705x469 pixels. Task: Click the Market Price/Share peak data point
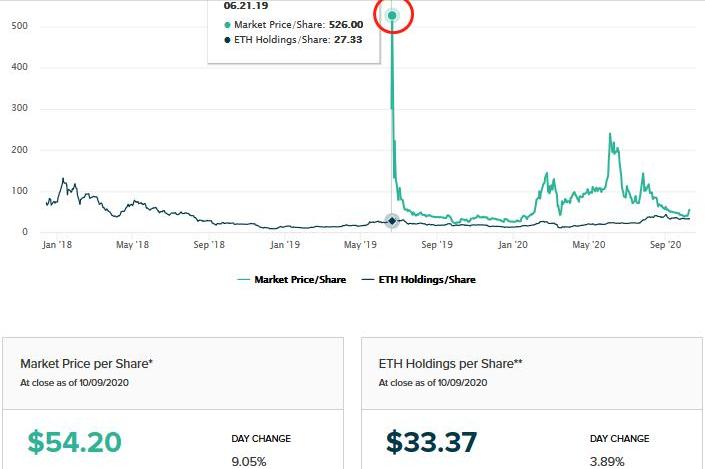(x=392, y=16)
